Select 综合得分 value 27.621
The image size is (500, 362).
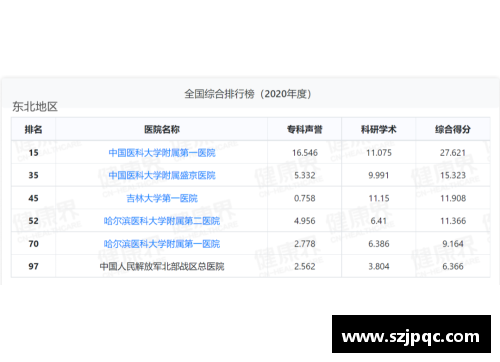(x=453, y=153)
